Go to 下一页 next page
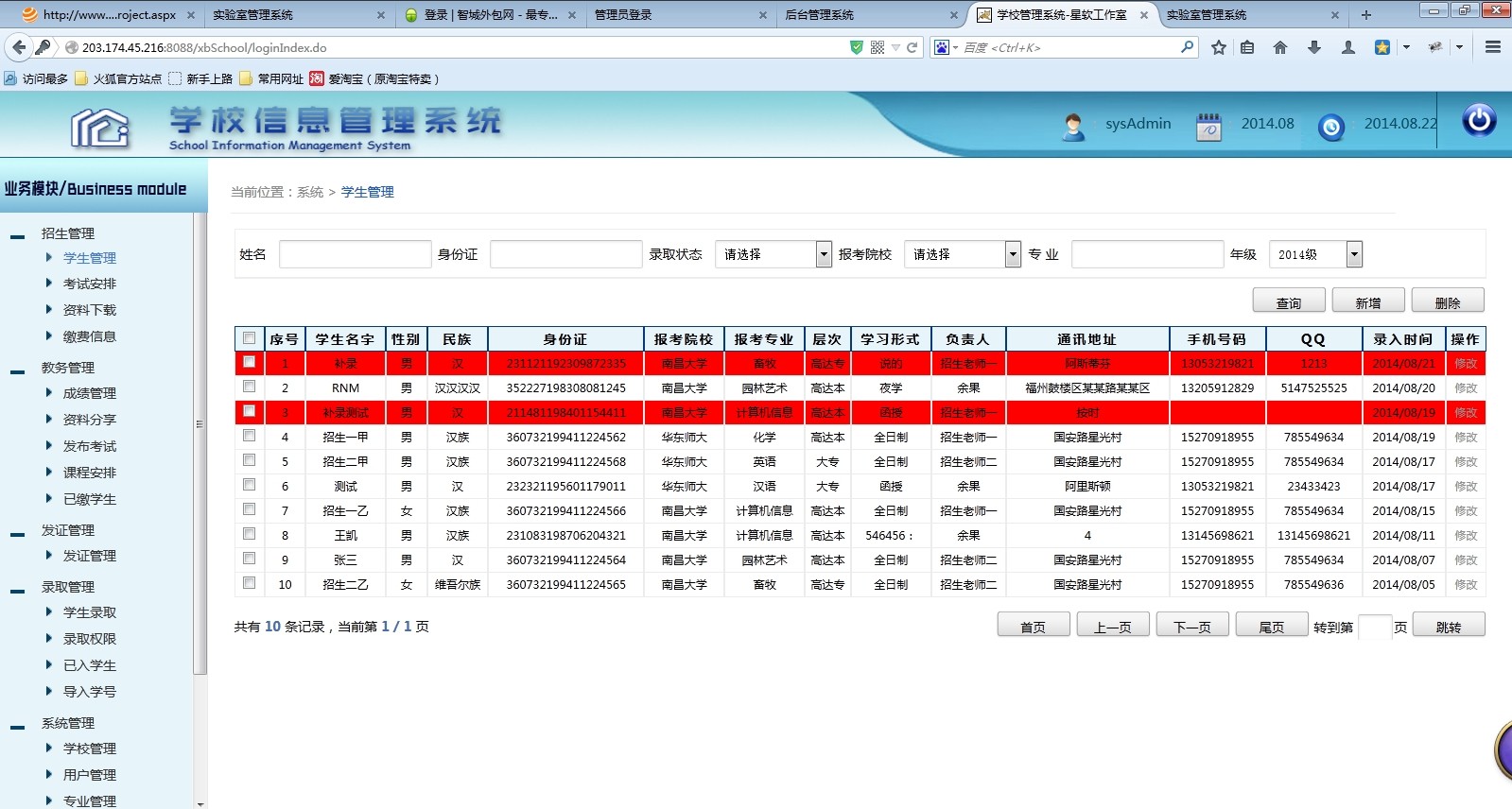The image size is (1512, 809). point(1192,626)
